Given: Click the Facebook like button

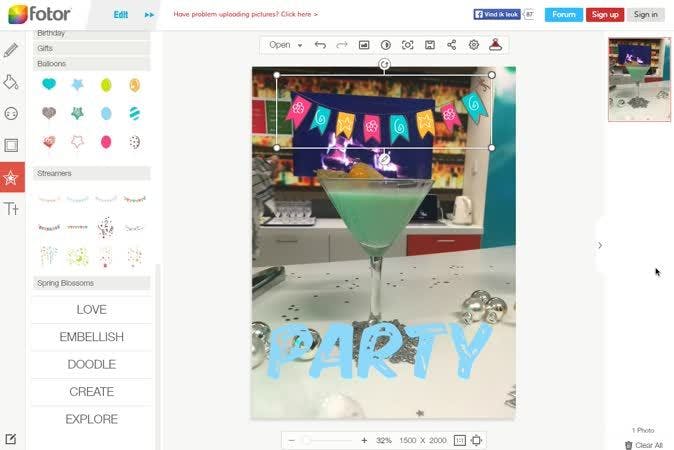Looking at the screenshot, I should point(497,14).
